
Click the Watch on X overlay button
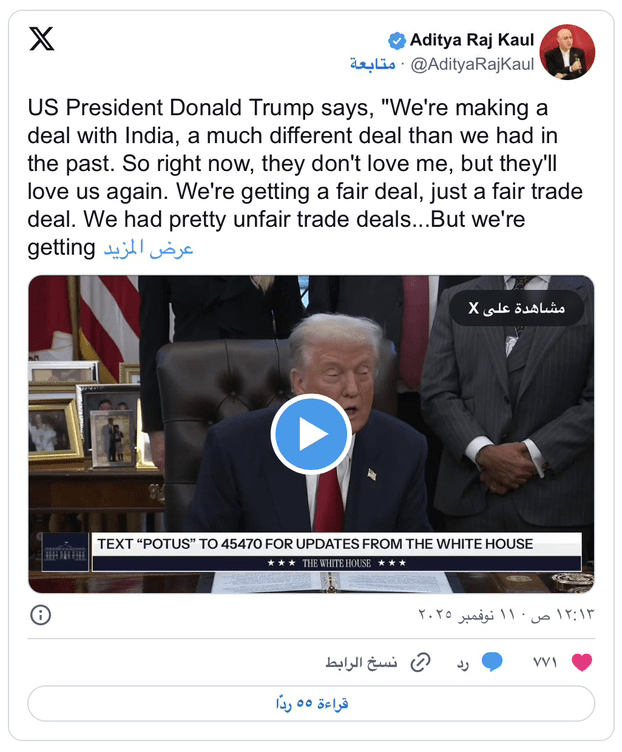point(516,308)
